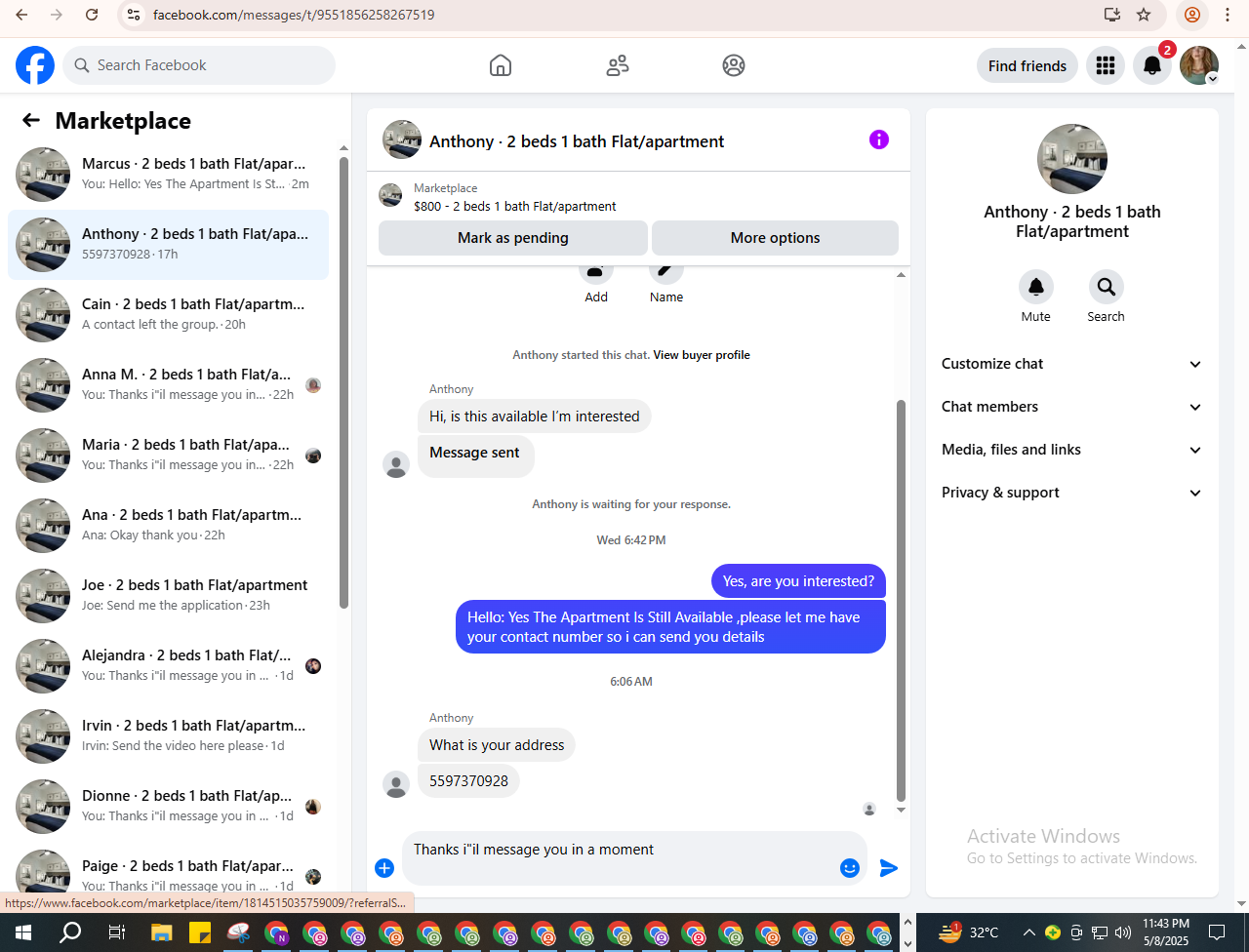The width and height of the screenshot is (1249, 952).
Task: Open the View buyer profile link
Action: [702, 355]
